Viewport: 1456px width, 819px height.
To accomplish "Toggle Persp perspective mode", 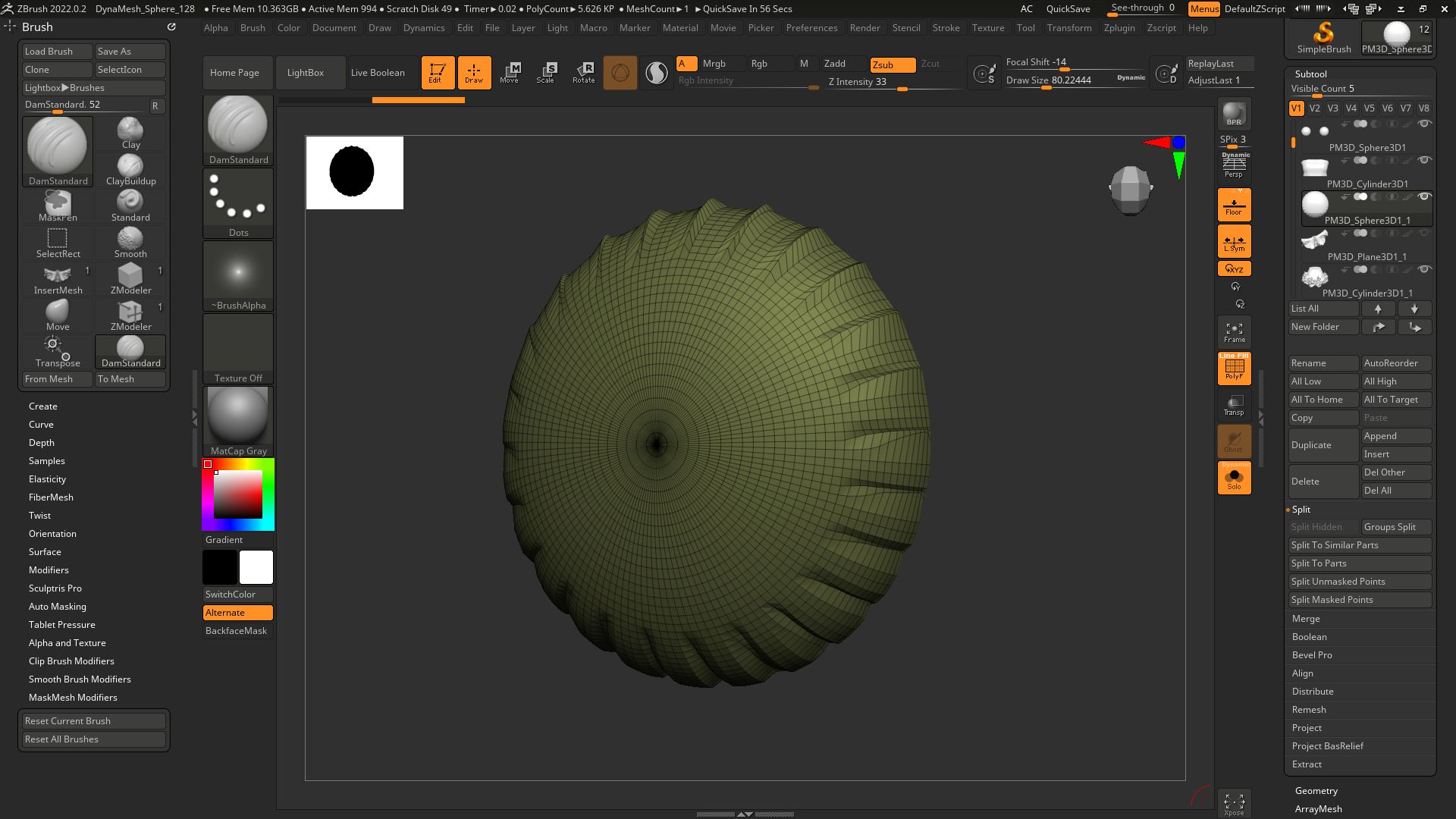I will click(x=1234, y=165).
